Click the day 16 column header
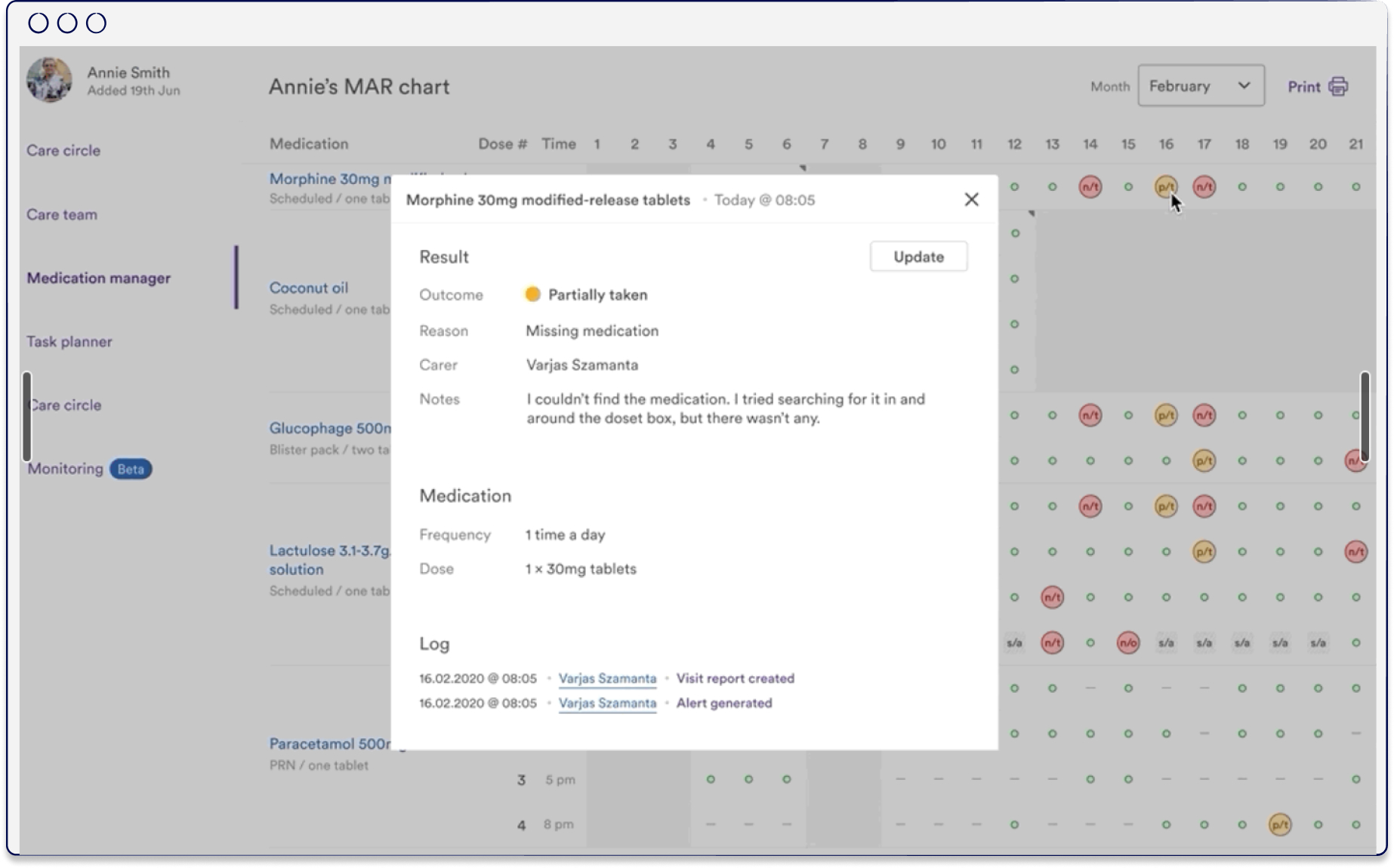This screenshot has height=868, width=1394. [x=1166, y=143]
